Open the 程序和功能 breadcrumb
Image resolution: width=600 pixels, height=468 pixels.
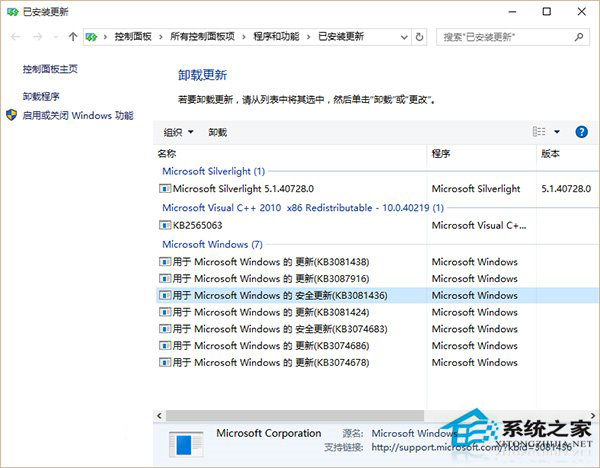276,37
